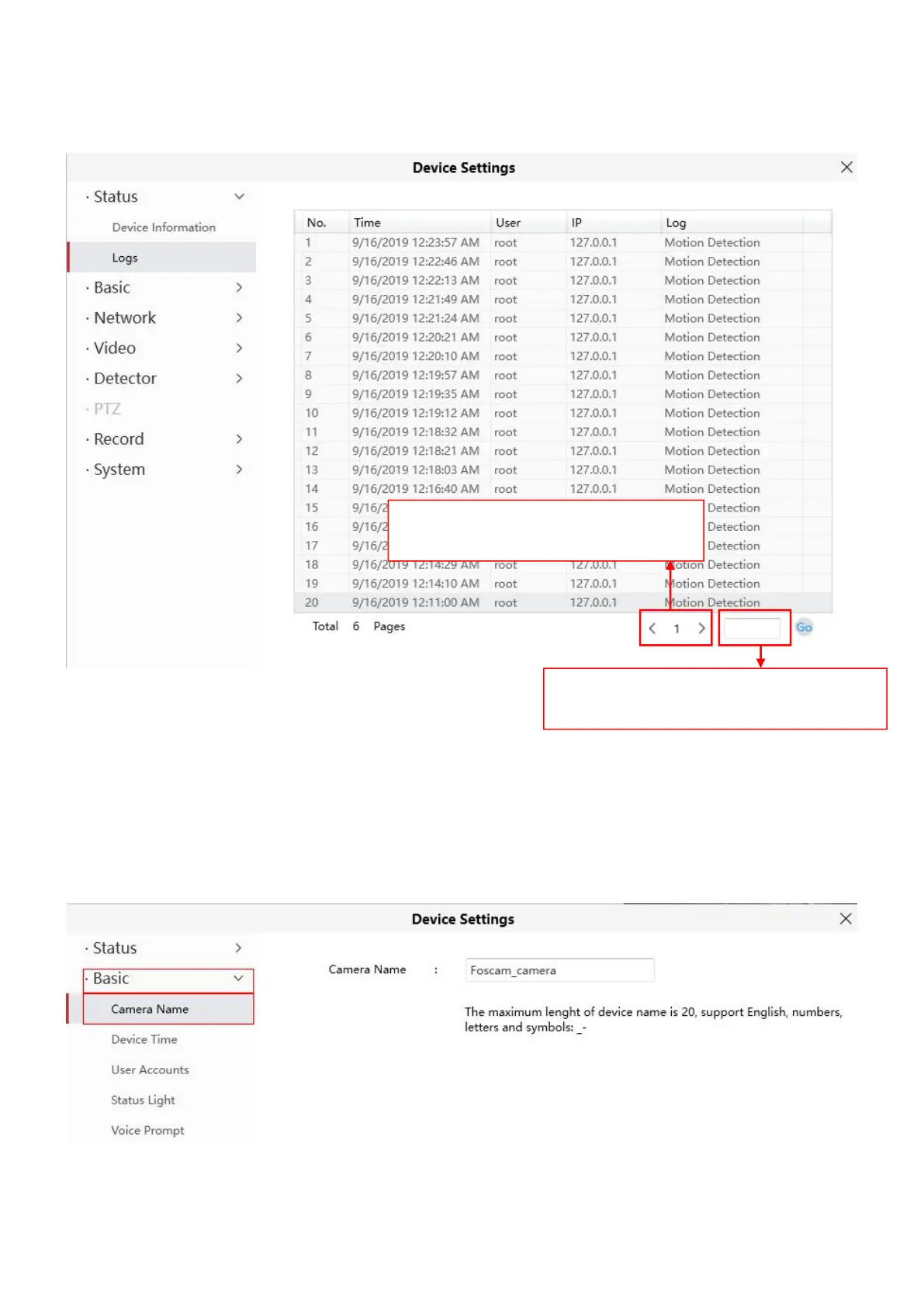Select log row 9/16/2019 12:22:13 AM

coord(562,280)
